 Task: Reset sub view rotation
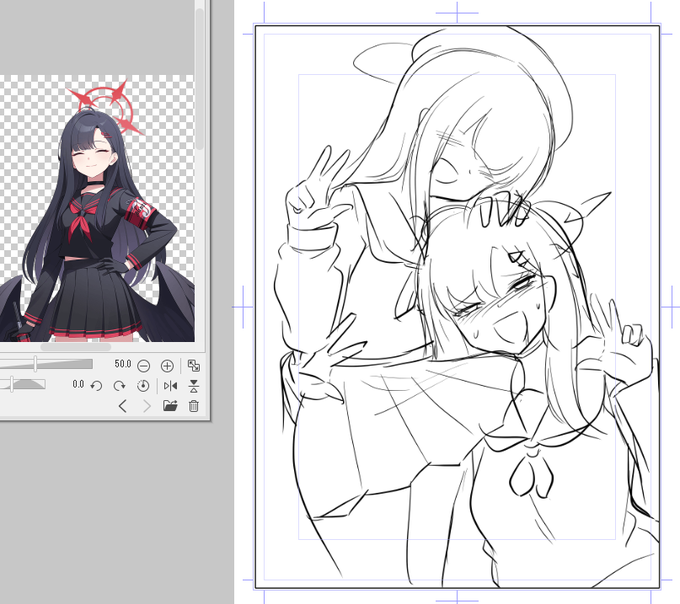pyautogui.click(x=143, y=385)
